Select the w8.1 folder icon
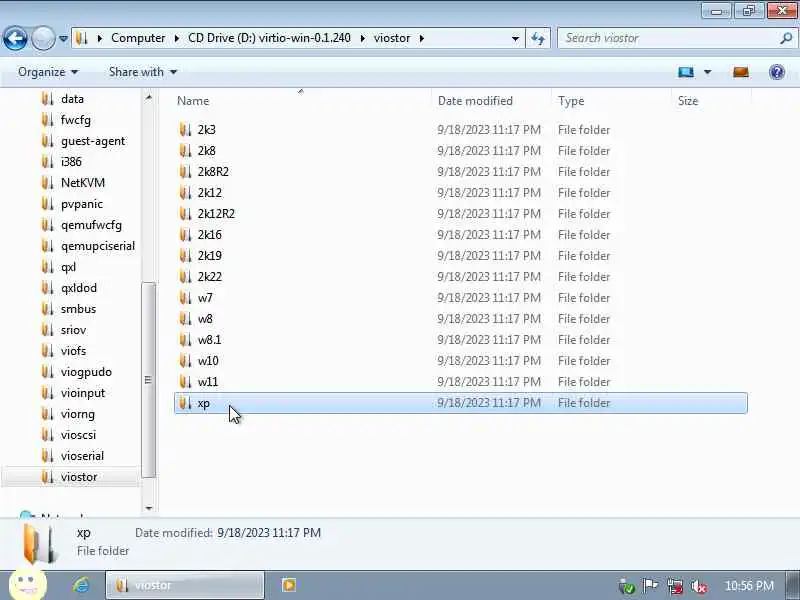Image resolution: width=800 pixels, height=600 pixels. coord(185,339)
